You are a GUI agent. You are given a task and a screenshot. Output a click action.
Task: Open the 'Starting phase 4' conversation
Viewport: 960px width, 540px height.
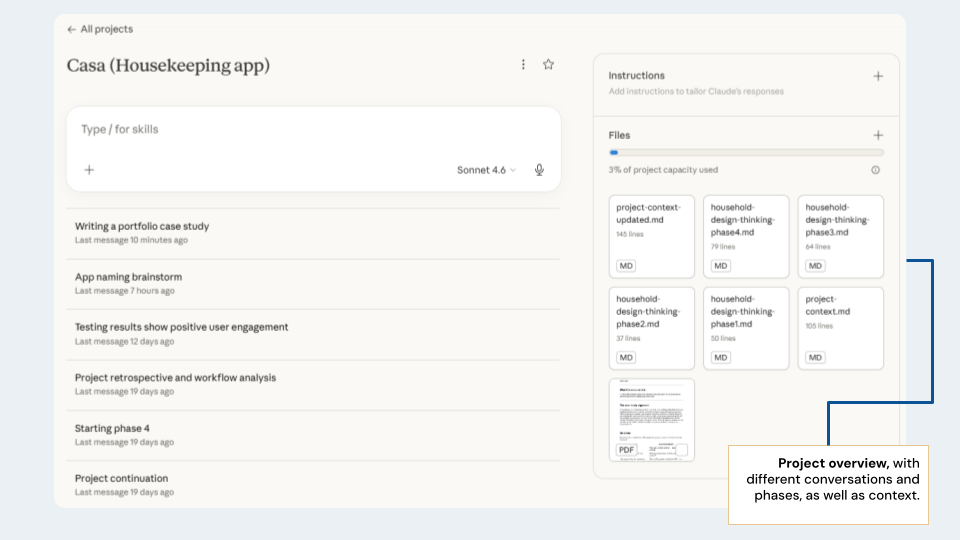313,435
